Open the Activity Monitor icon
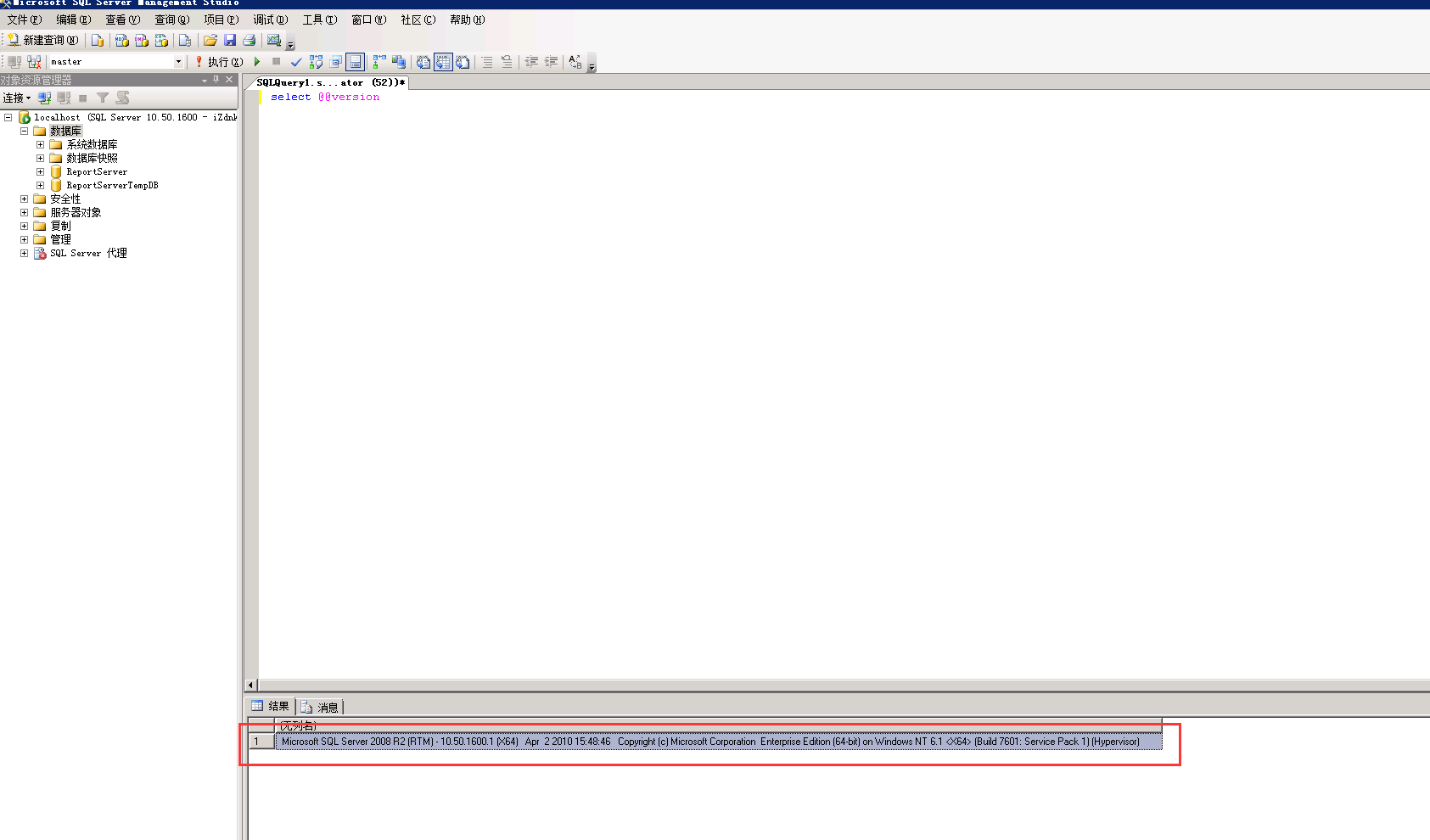 point(273,40)
